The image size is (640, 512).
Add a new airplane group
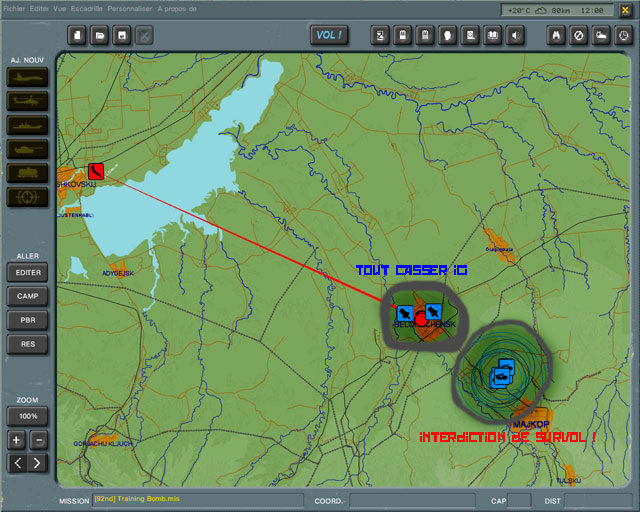point(27,77)
